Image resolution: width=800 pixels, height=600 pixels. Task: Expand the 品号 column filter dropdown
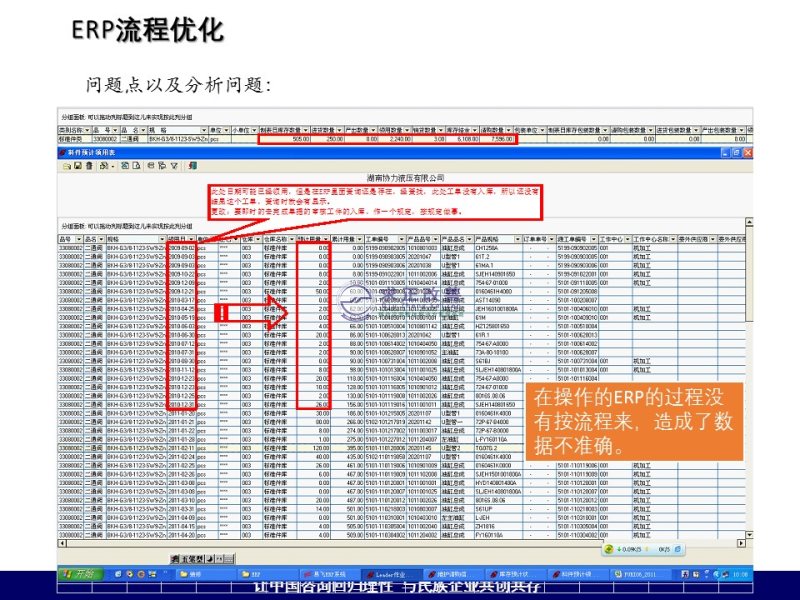coord(79,239)
